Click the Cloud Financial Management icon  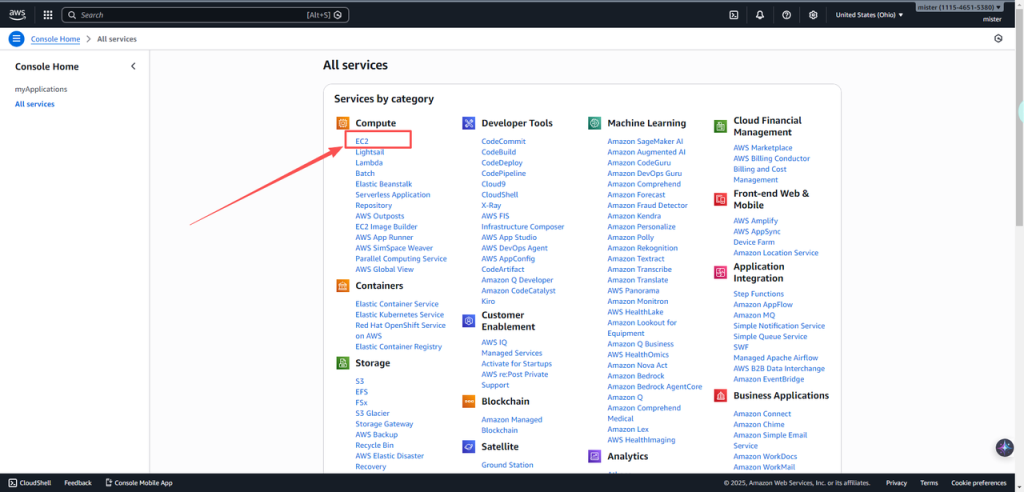click(x=720, y=126)
